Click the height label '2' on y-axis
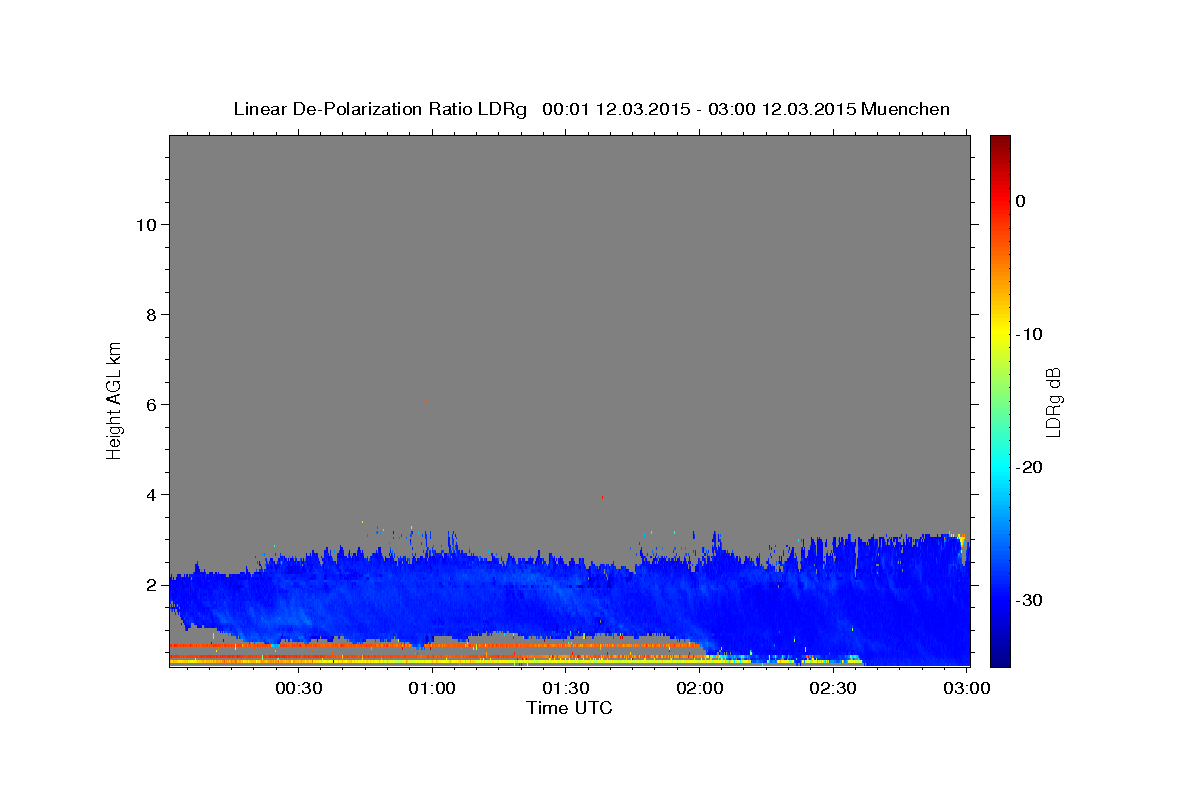This screenshot has height=800, width=1200. 152,585
